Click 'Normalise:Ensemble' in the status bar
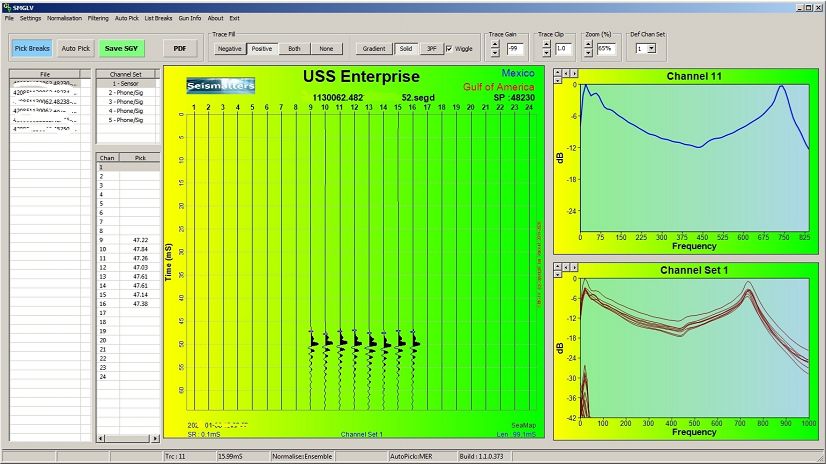This screenshot has width=826, height=464. (x=302, y=456)
